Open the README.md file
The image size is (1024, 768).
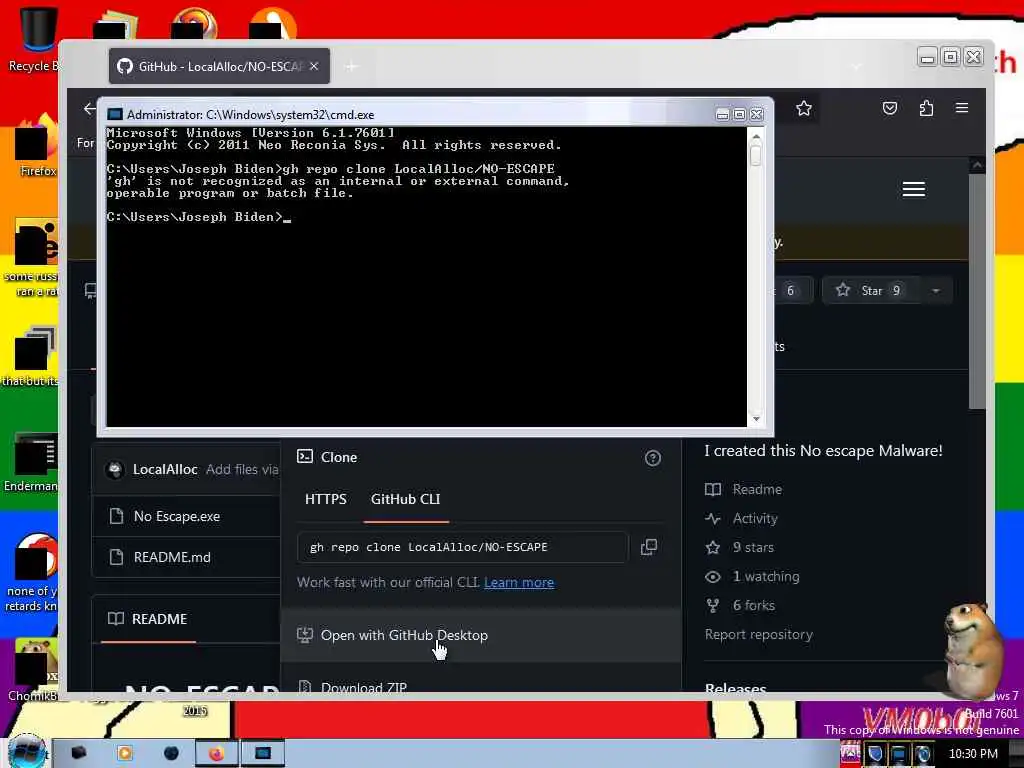pyautogui.click(x=172, y=558)
